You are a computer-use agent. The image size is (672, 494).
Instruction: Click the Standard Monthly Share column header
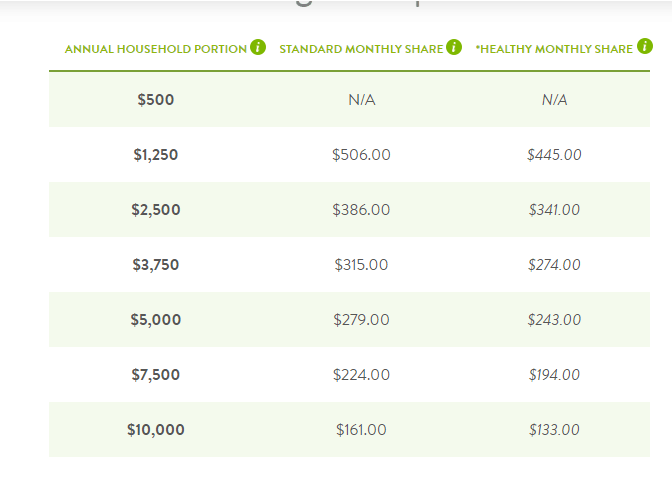coord(361,49)
